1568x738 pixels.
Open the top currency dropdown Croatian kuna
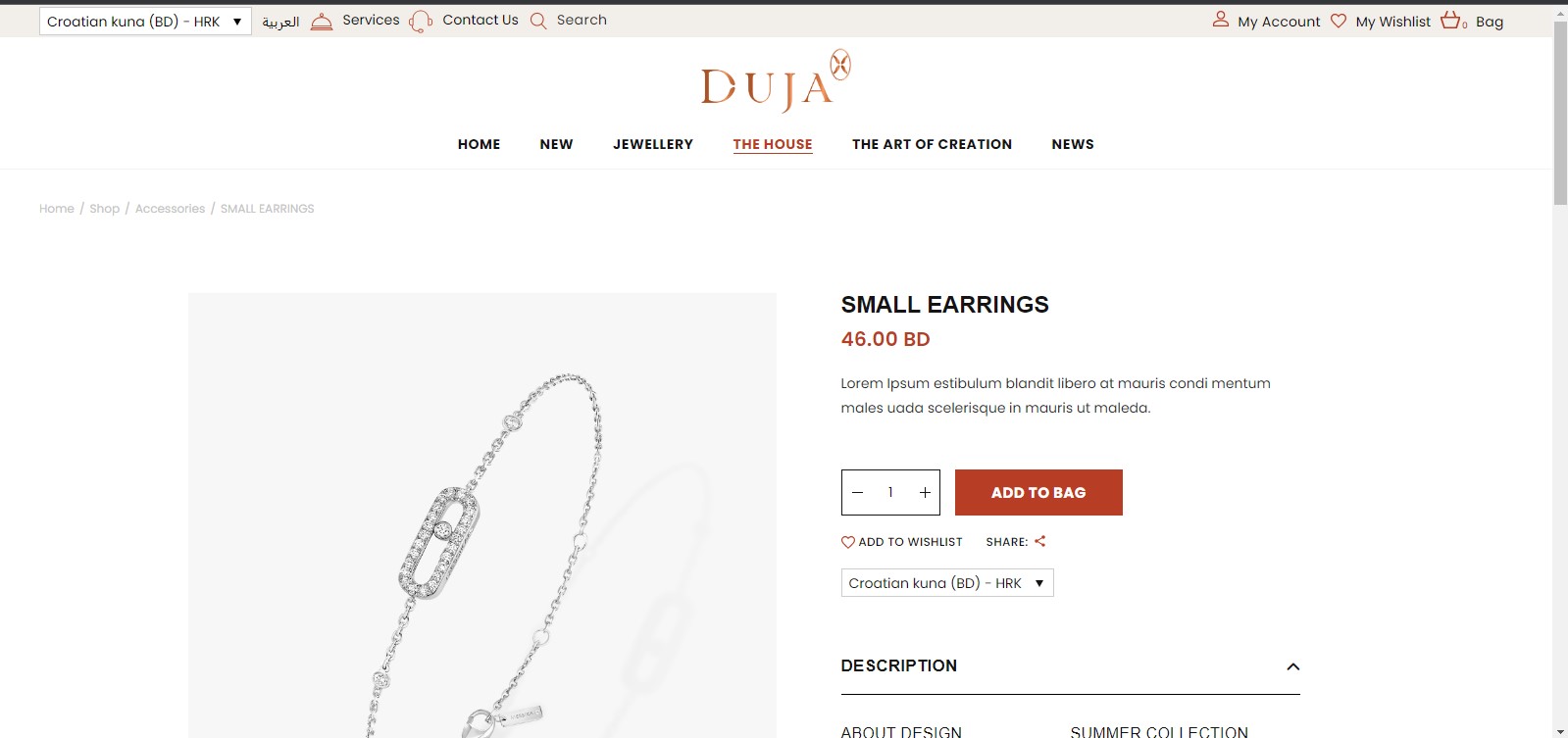pyautogui.click(x=145, y=22)
